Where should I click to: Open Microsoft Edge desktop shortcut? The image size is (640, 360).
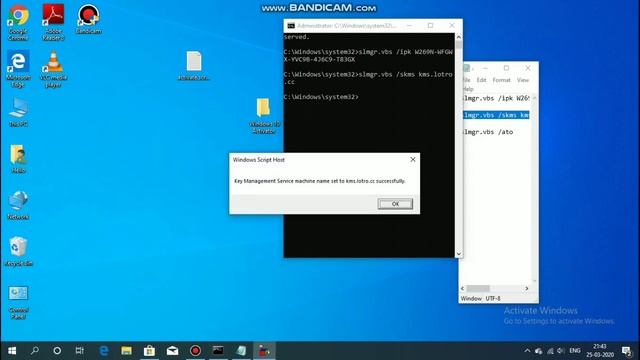pos(18,69)
